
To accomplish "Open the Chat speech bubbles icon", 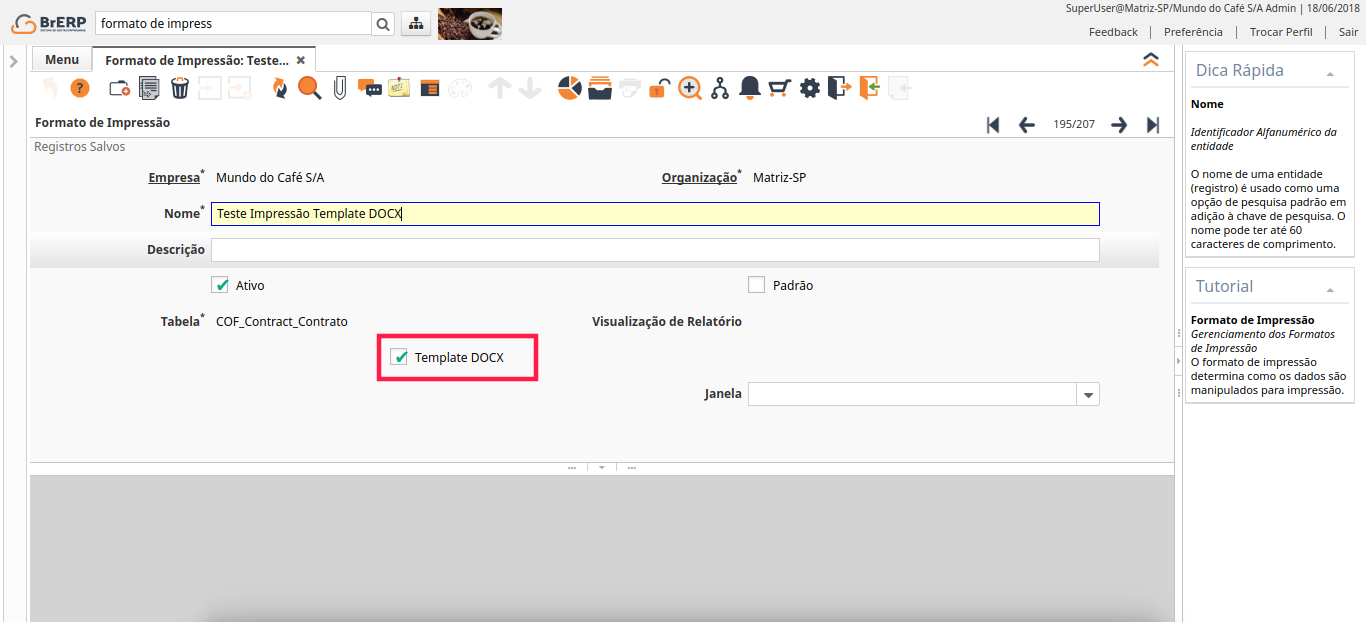I will [x=370, y=88].
